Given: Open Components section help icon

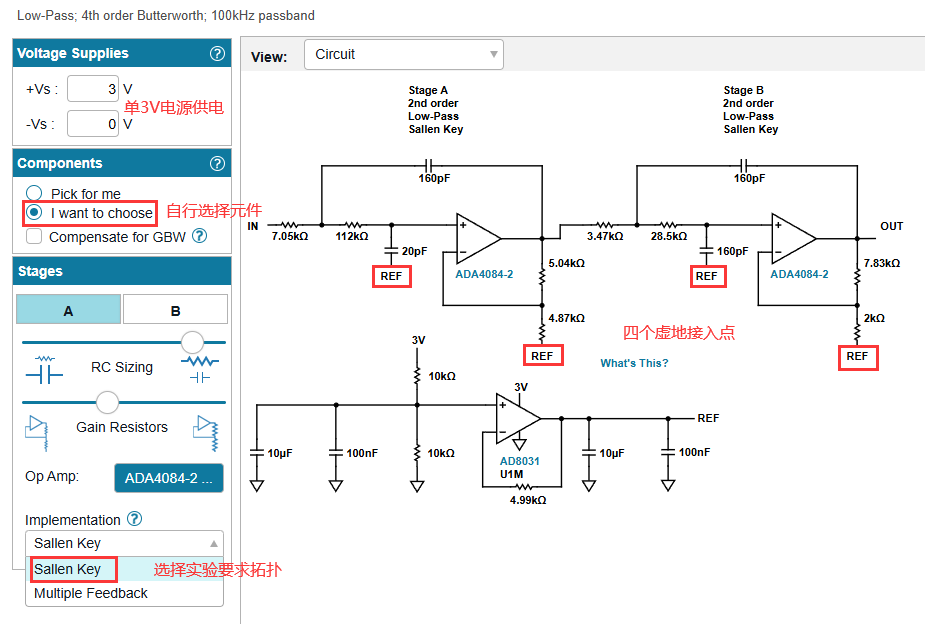Looking at the screenshot, I should pos(217,164).
